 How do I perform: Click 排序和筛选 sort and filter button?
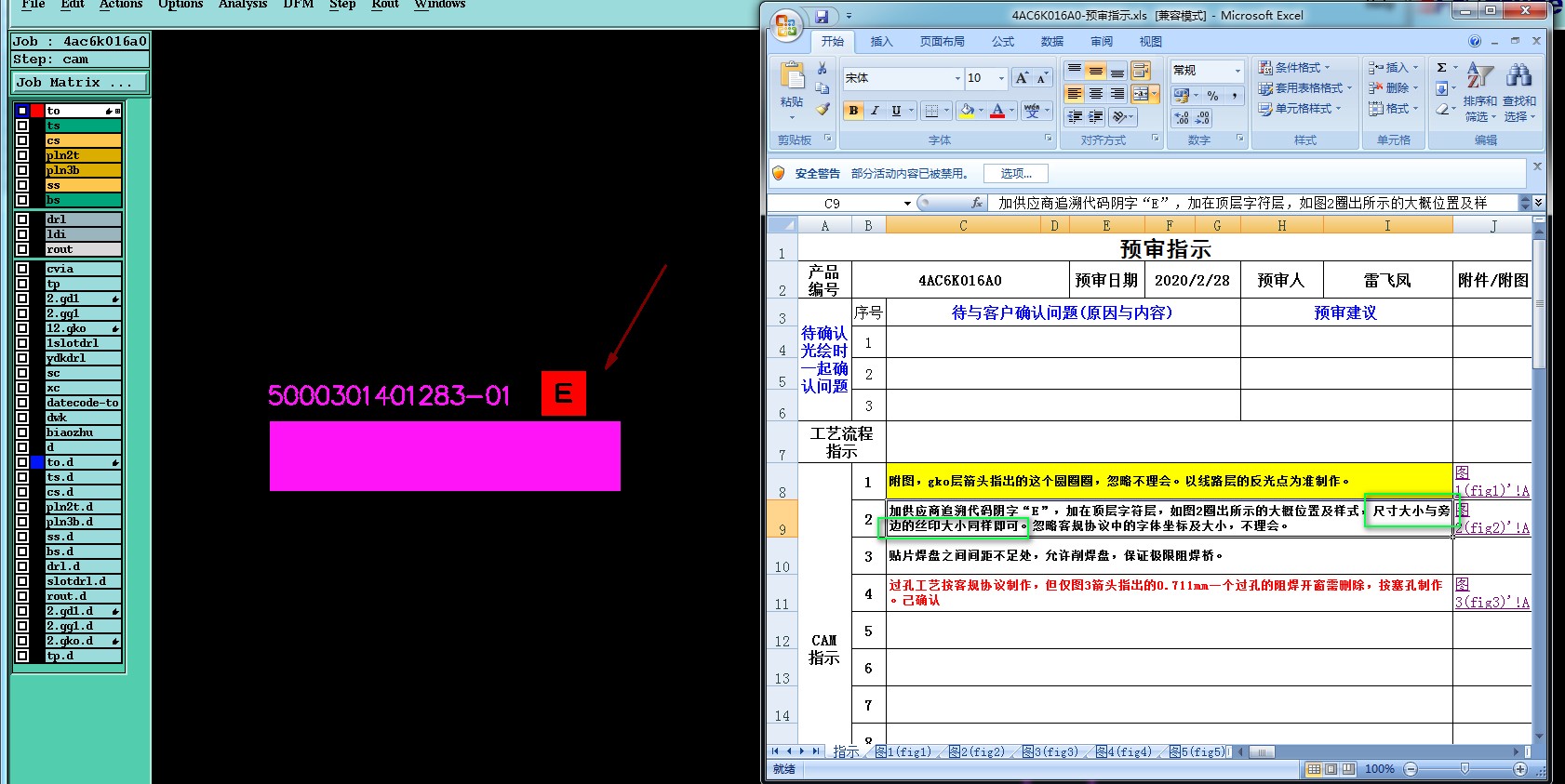pyautogui.click(x=1479, y=93)
